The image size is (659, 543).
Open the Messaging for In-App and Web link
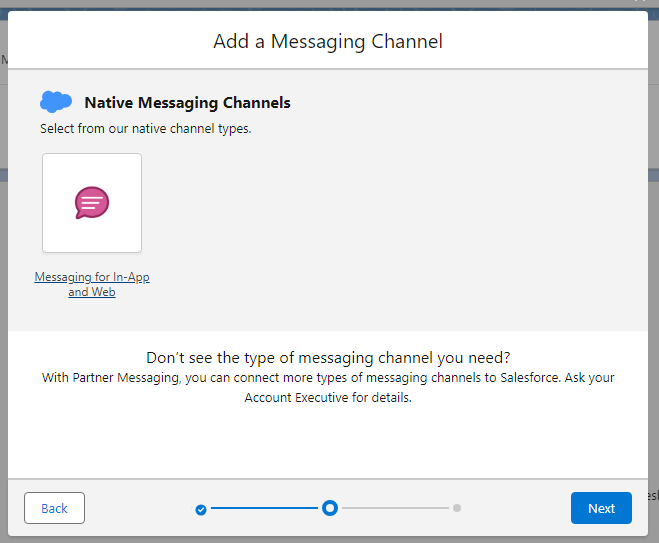[92, 284]
